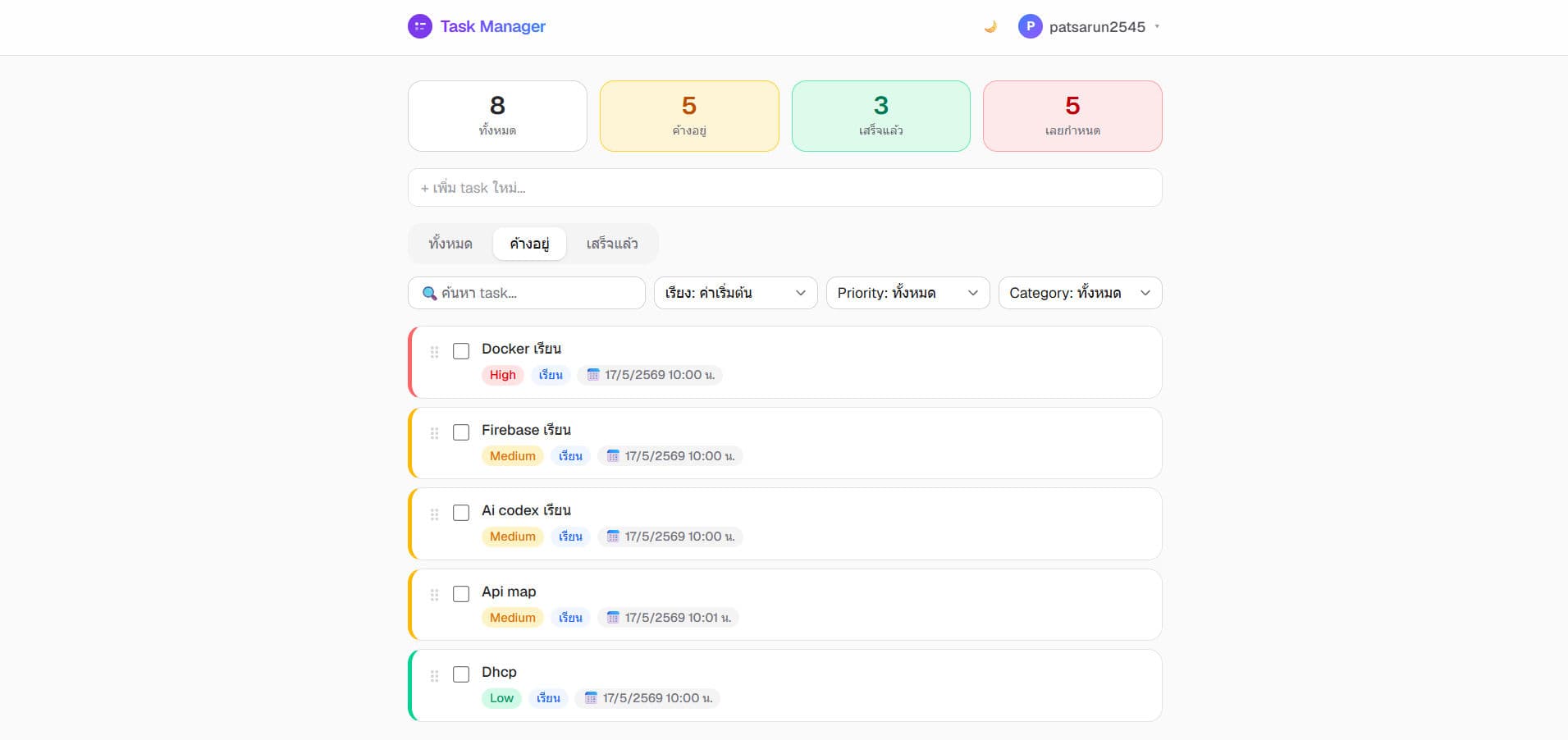Viewport: 1568px width, 740px height.
Task: Switch to the เสร็จแล้ว filter tab
Action: coord(612,244)
